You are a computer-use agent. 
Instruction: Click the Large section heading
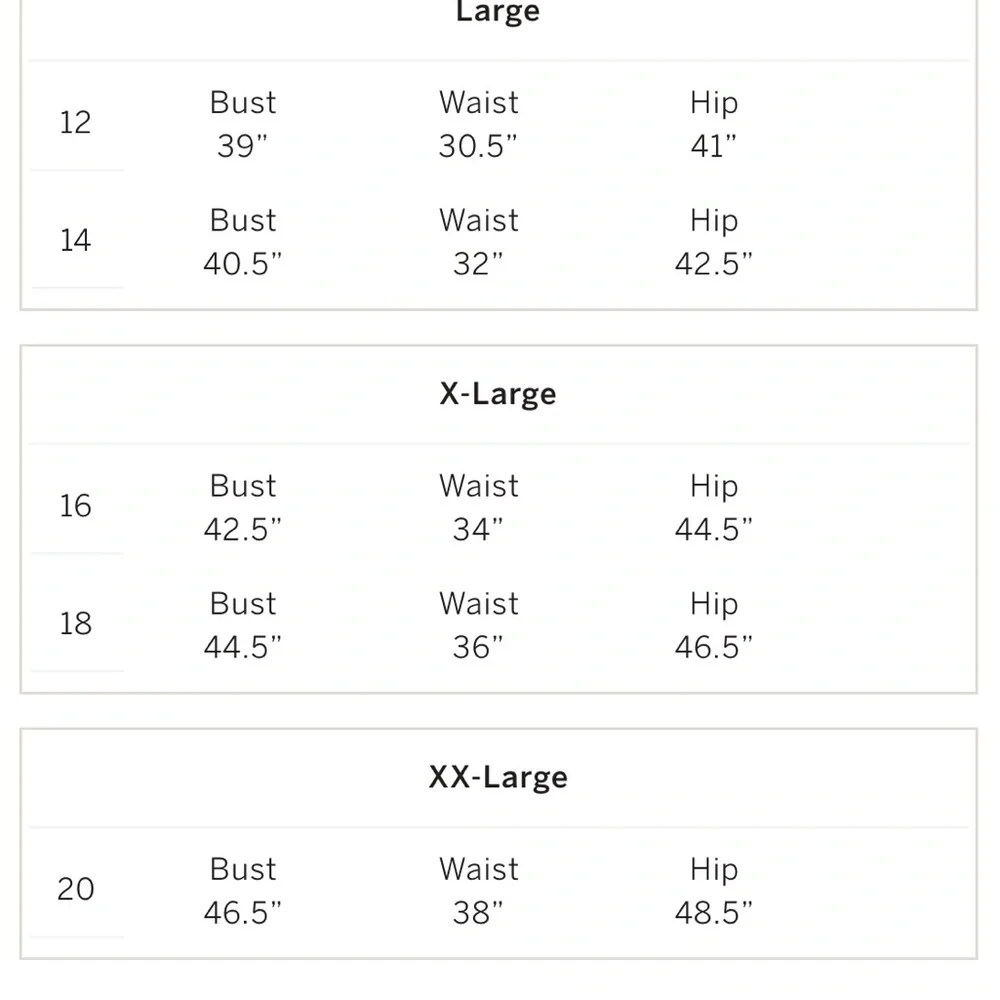pos(497,13)
